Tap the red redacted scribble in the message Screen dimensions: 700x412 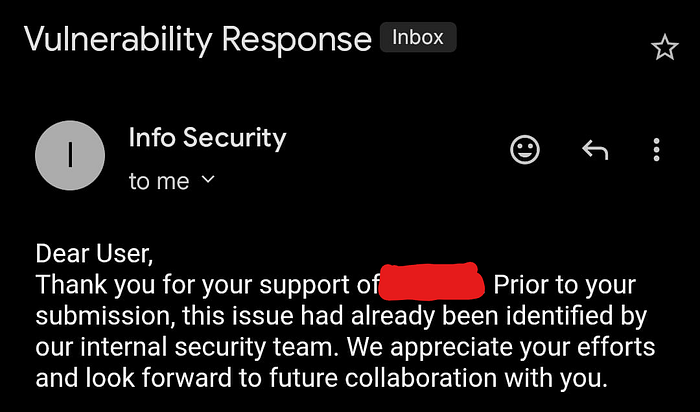[432, 281]
